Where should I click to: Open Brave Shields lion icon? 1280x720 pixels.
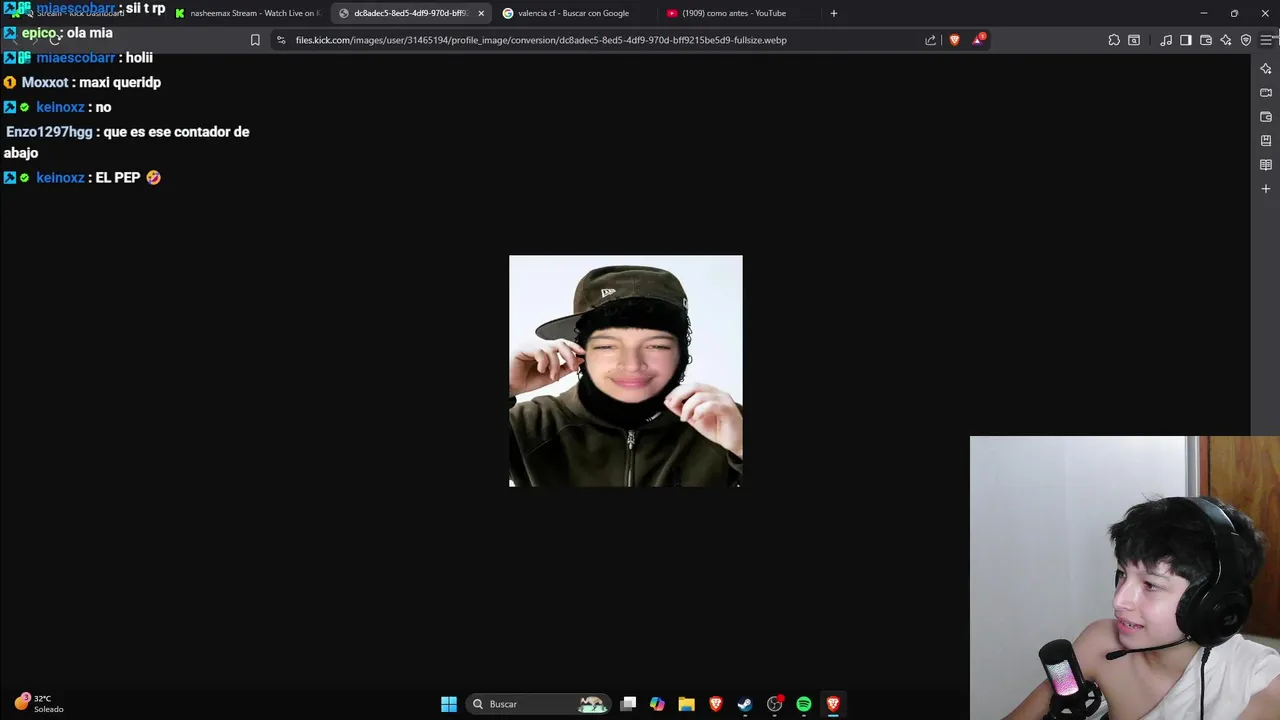coord(954,40)
